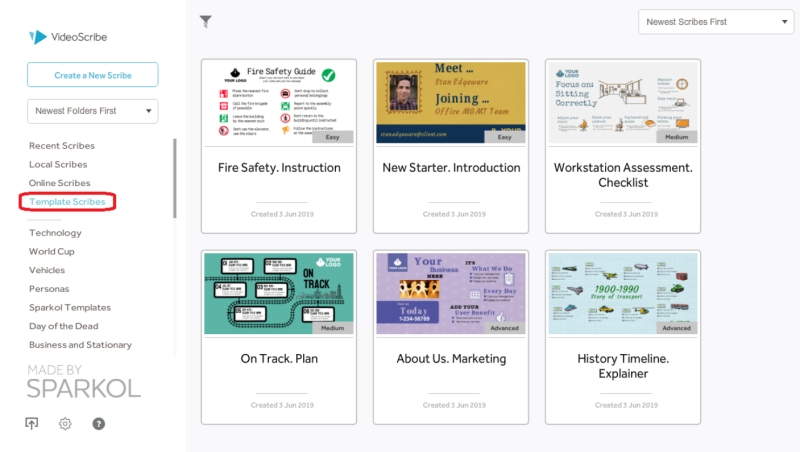
Task: Click the New Starter. Introduction title
Action: coord(451,168)
